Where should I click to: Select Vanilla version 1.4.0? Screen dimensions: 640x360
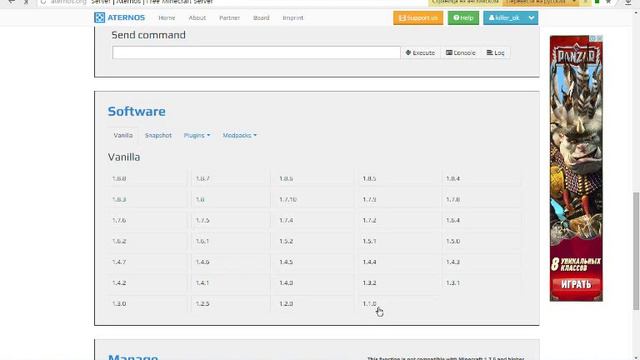(x=314, y=282)
